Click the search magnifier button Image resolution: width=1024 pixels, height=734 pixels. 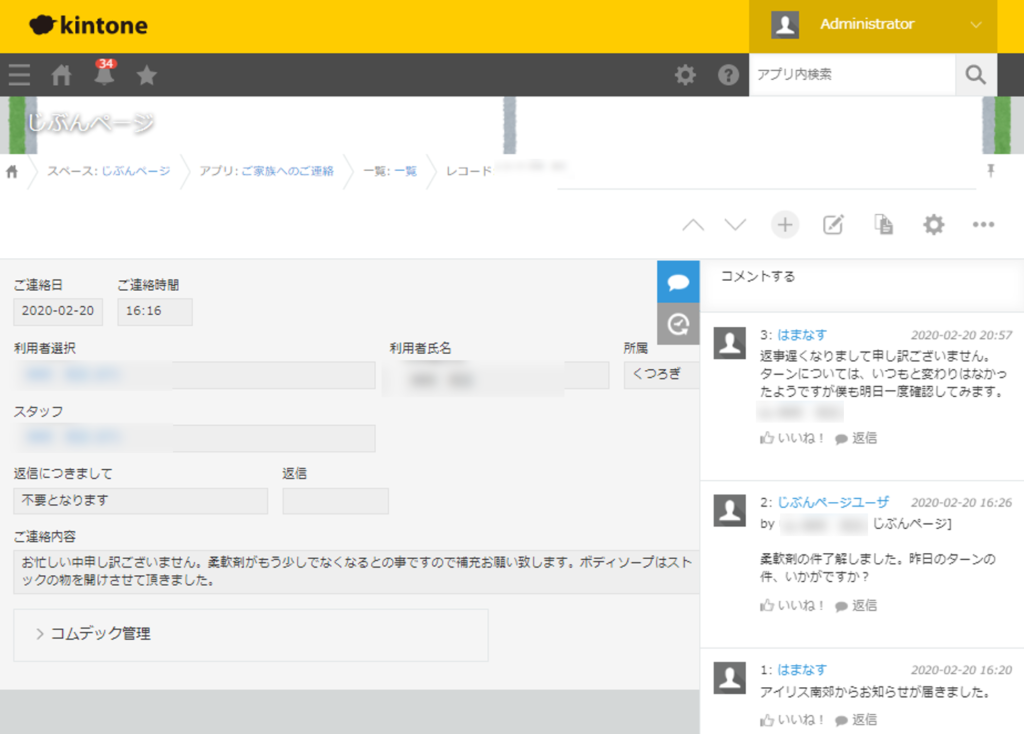click(x=976, y=75)
